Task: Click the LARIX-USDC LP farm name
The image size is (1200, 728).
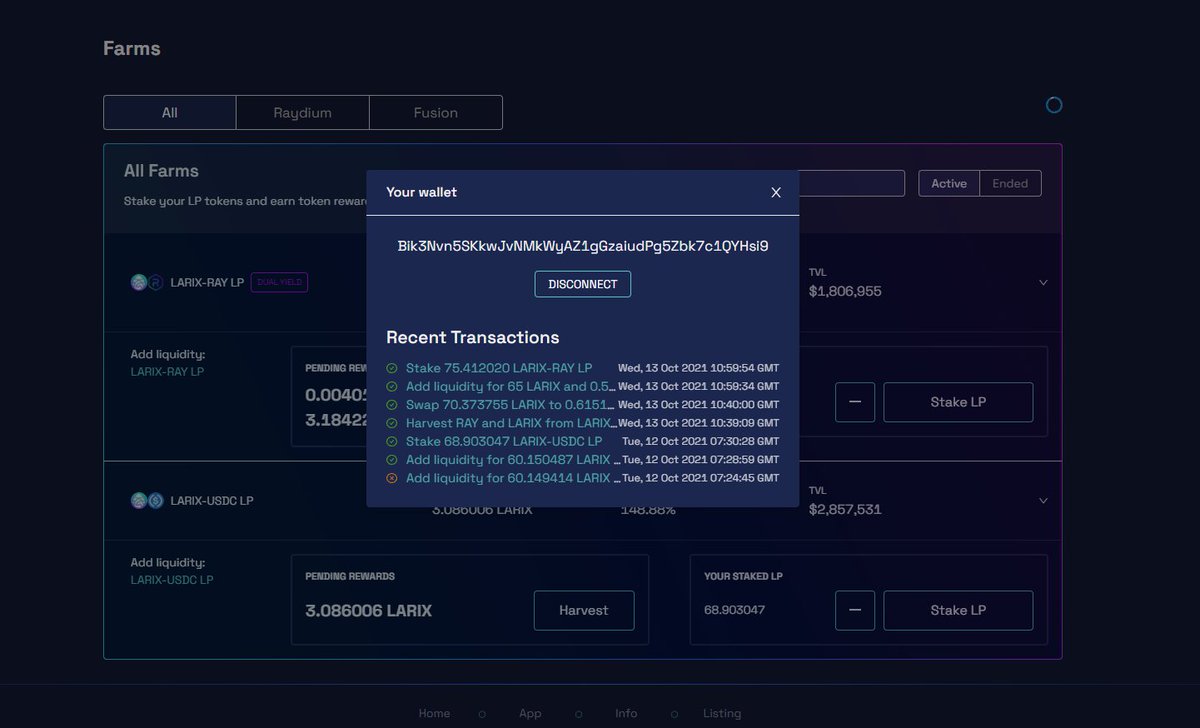Action: click(x=212, y=500)
